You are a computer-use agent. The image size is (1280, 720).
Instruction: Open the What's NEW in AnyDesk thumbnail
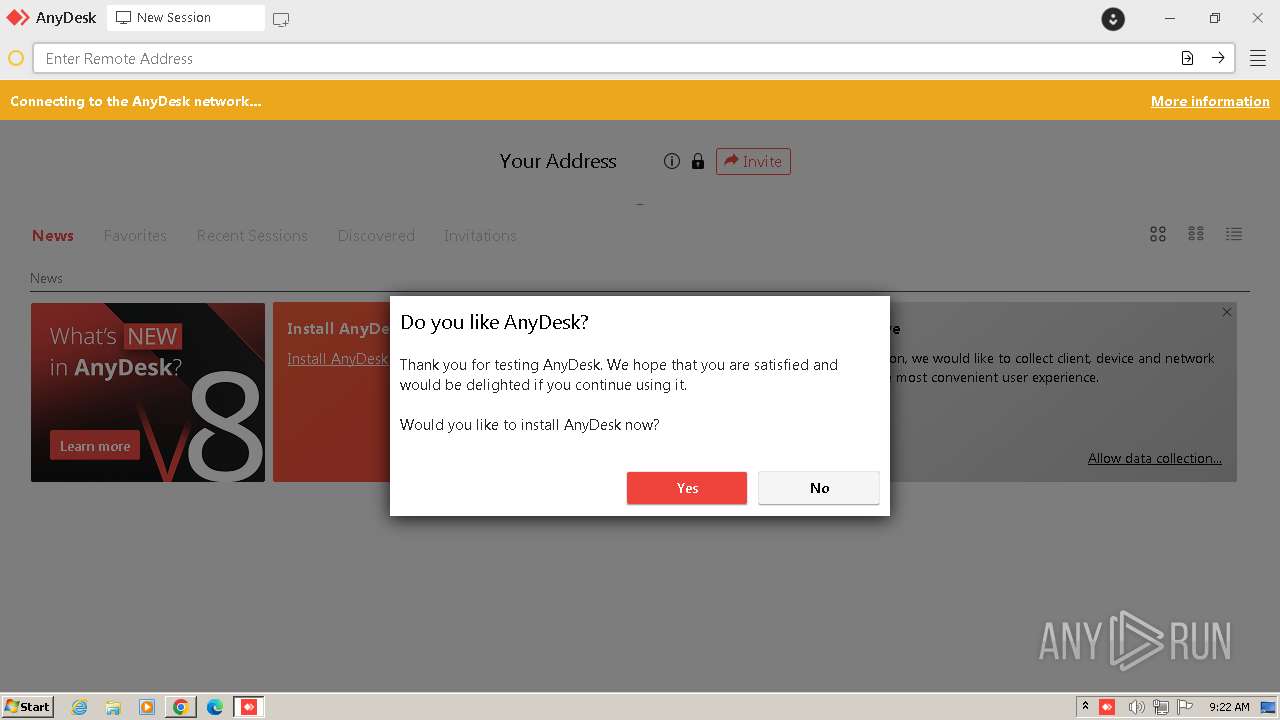pos(148,392)
